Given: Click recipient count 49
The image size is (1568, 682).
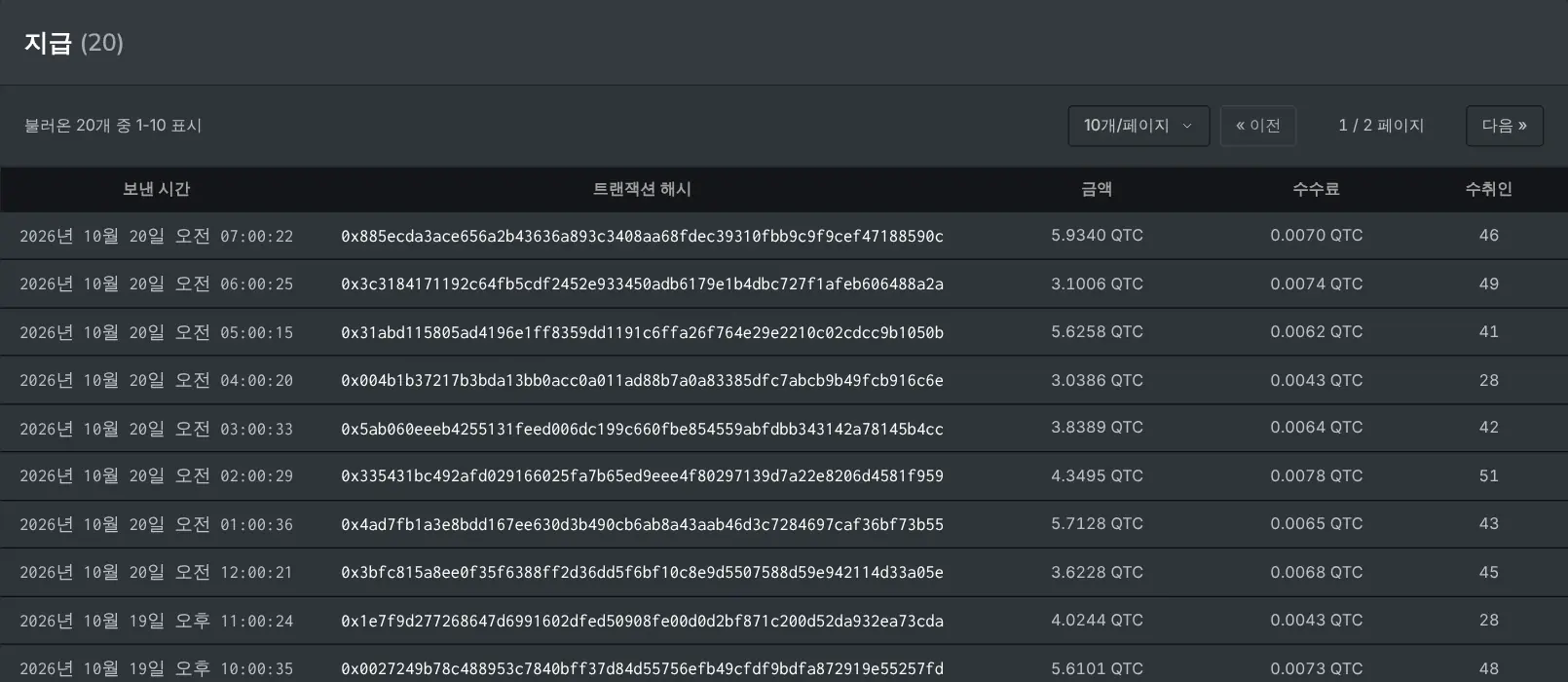Looking at the screenshot, I should (1488, 284).
